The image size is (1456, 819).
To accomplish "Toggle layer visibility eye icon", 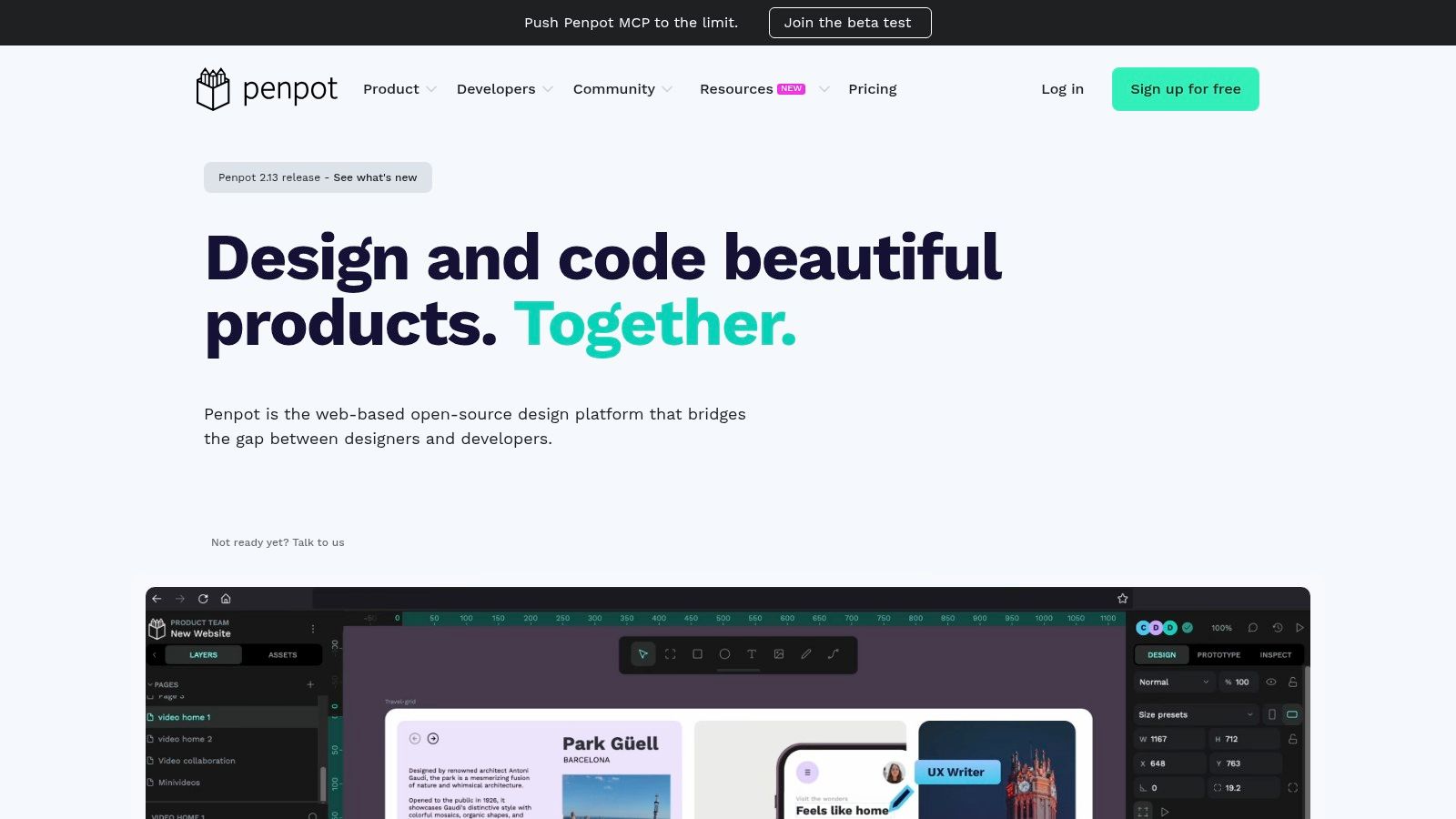I will (1271, 682).
